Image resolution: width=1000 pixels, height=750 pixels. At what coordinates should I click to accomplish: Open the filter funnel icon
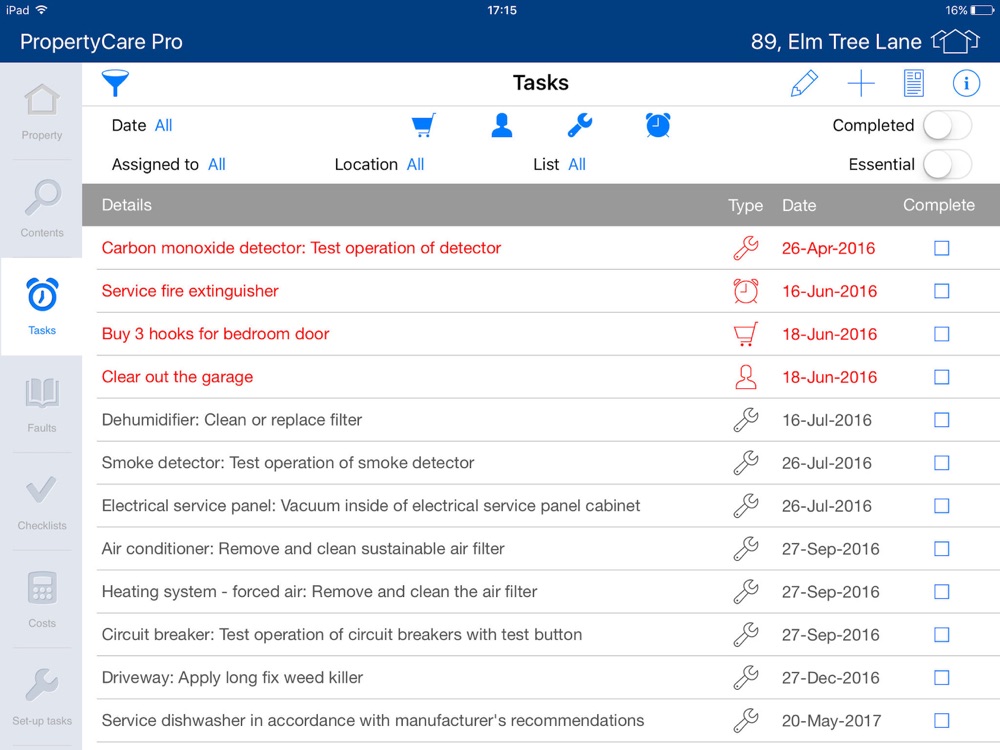click(115, 83)
